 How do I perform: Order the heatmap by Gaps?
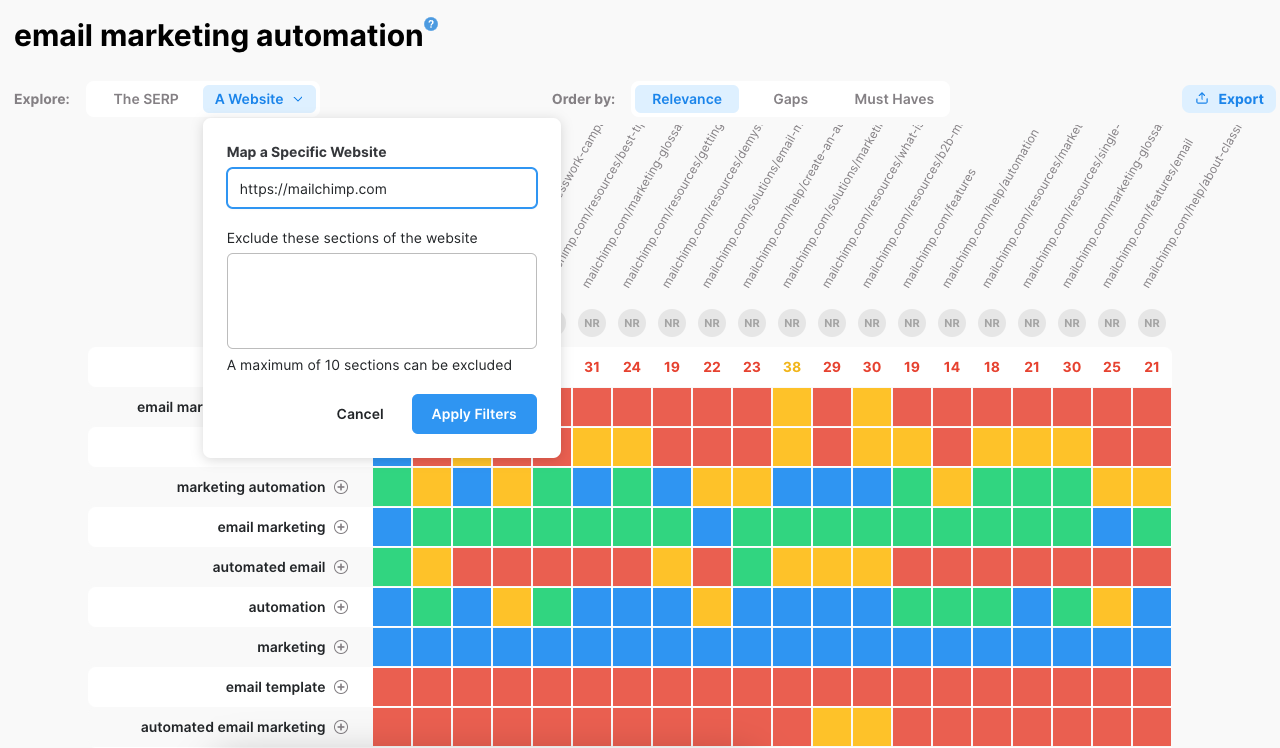[x=790, y=99]
